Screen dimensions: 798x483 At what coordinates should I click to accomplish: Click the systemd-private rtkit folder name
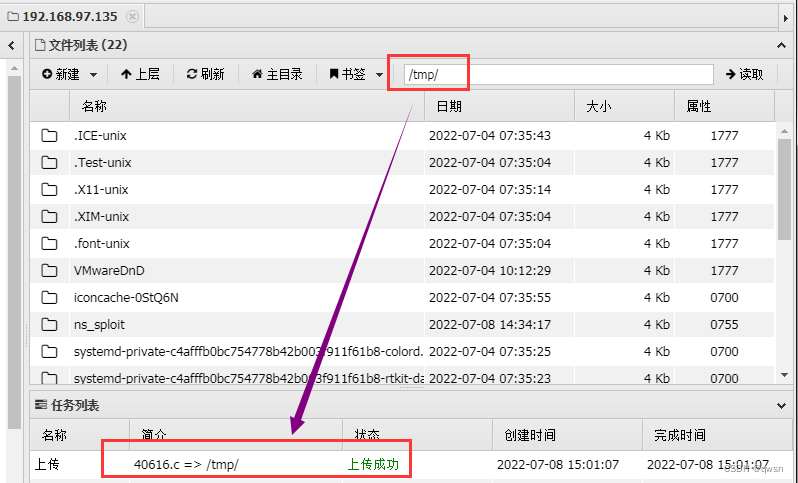(248, 378)
